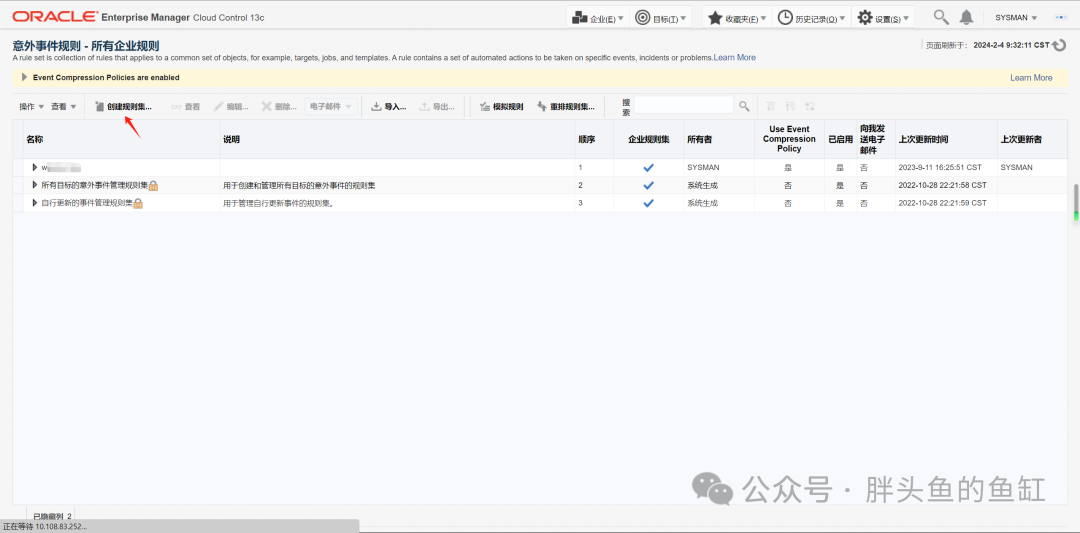Open the SYSMAN user dropdown

[1016, 18]
